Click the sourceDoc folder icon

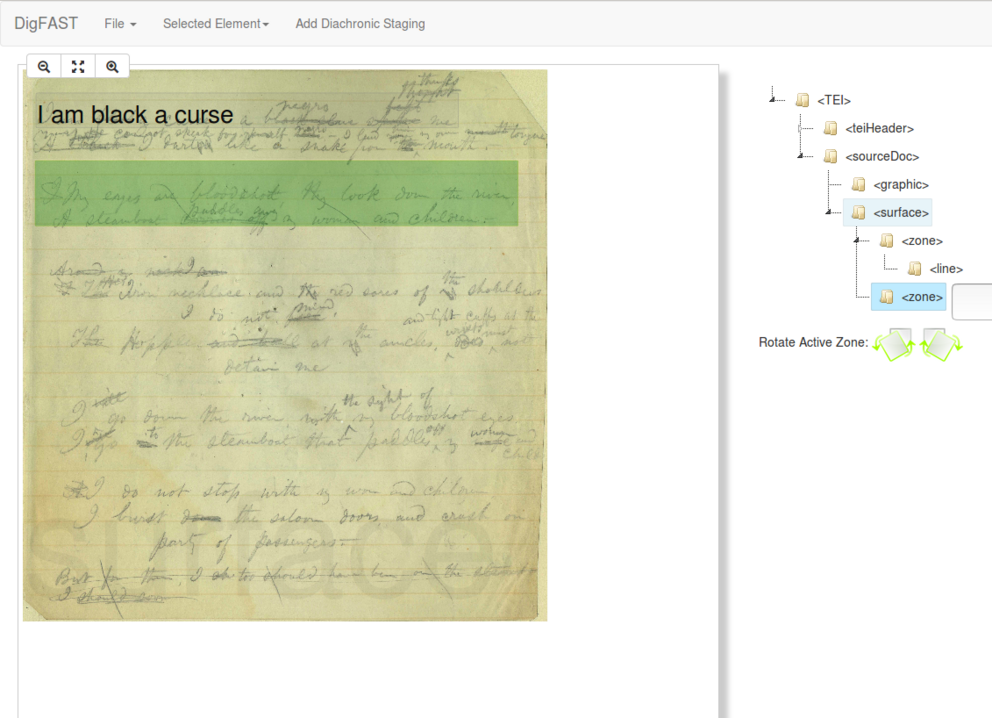831,156
